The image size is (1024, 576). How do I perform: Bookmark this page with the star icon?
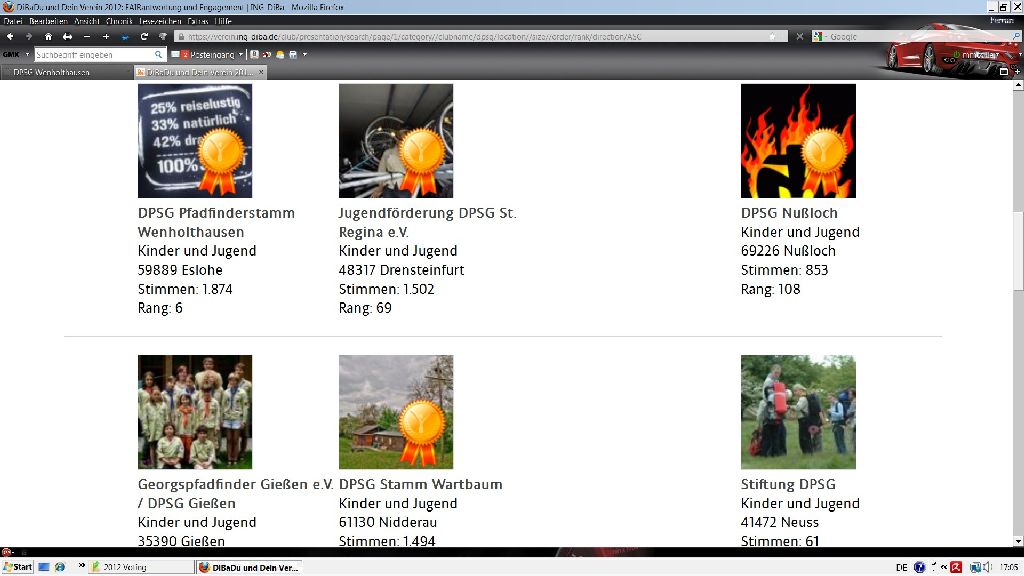point(773,37)
